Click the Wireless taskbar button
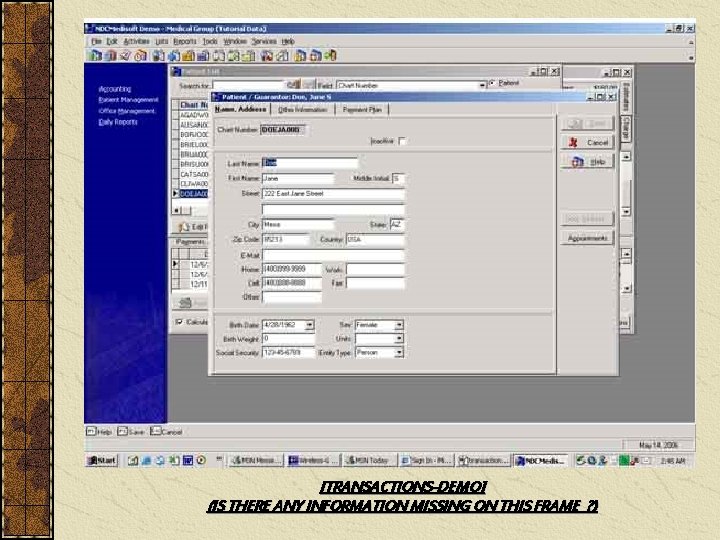This screenshot has height=540, width=720. click(313, 460)
